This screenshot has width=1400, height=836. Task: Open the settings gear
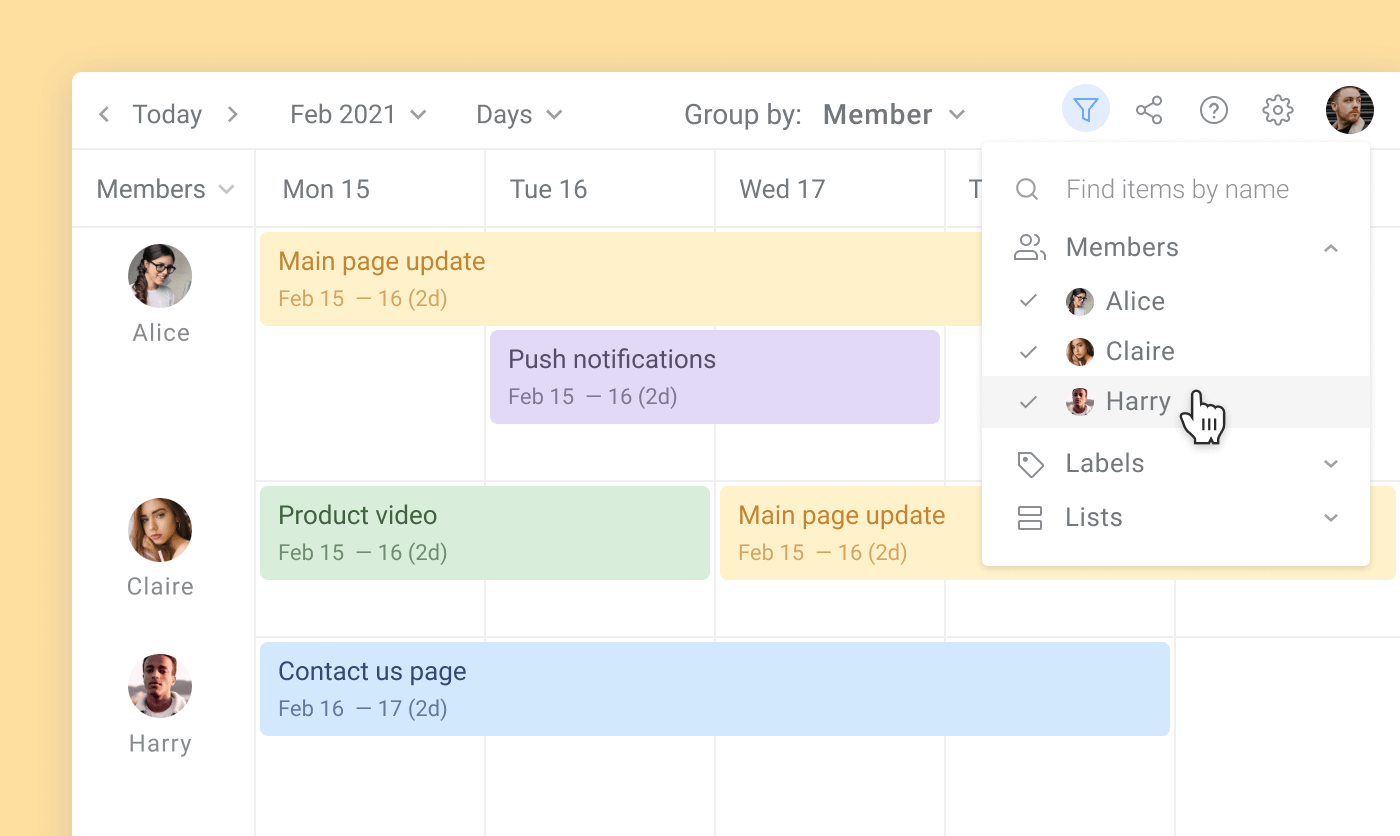tap(1277, 110)
